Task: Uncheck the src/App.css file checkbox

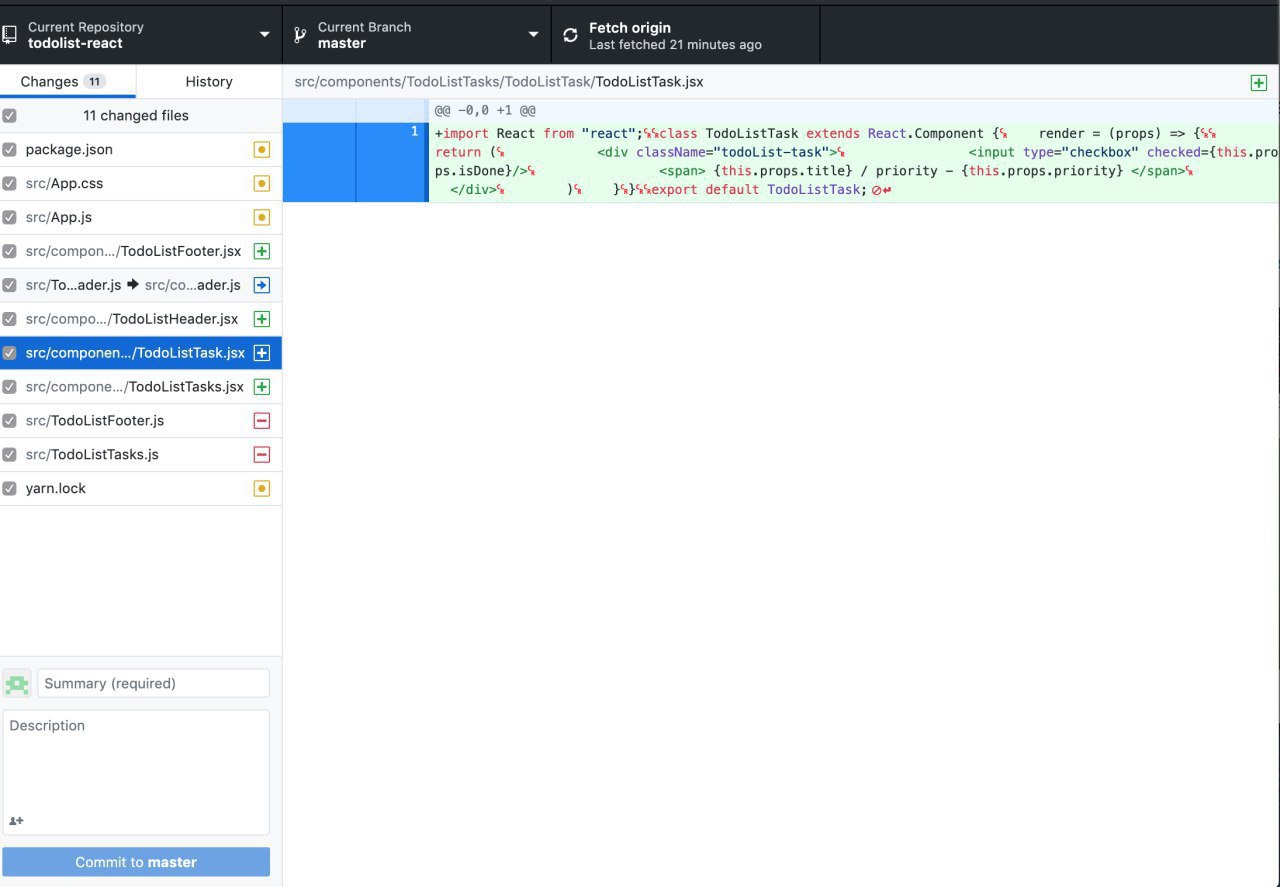Action: point(10,184)
